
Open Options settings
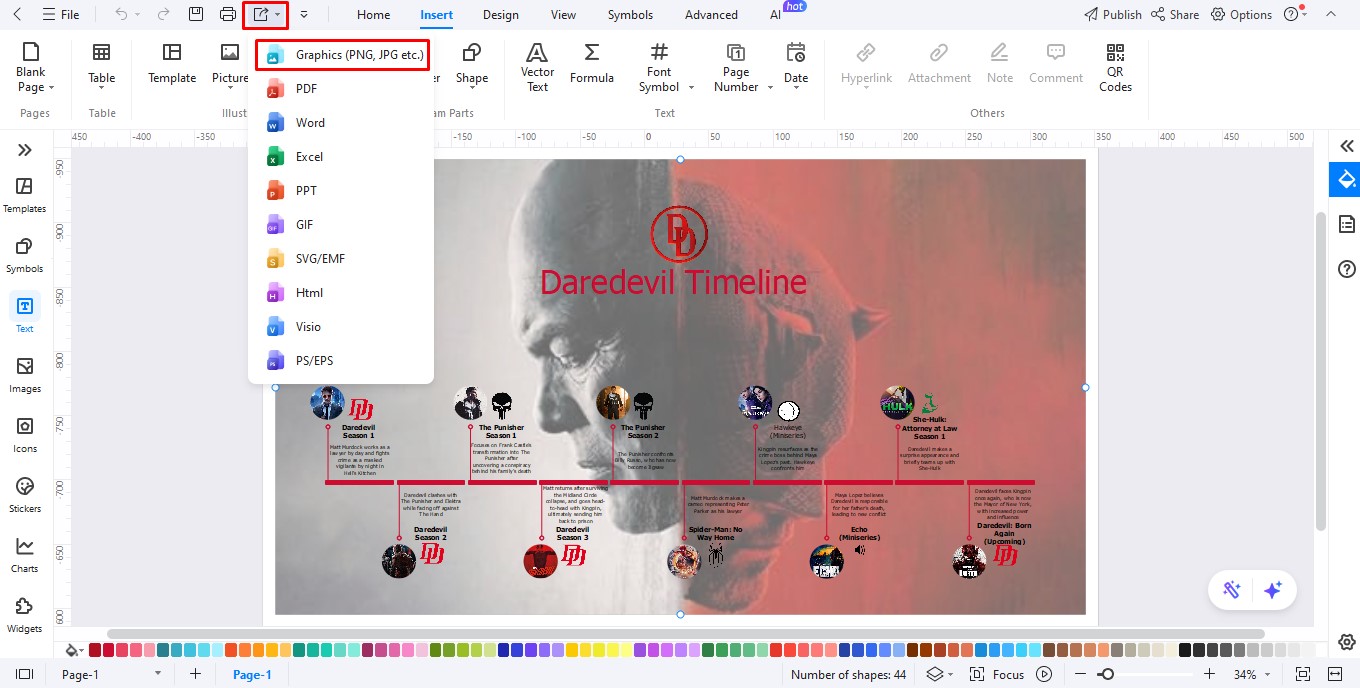(1241, 15)
